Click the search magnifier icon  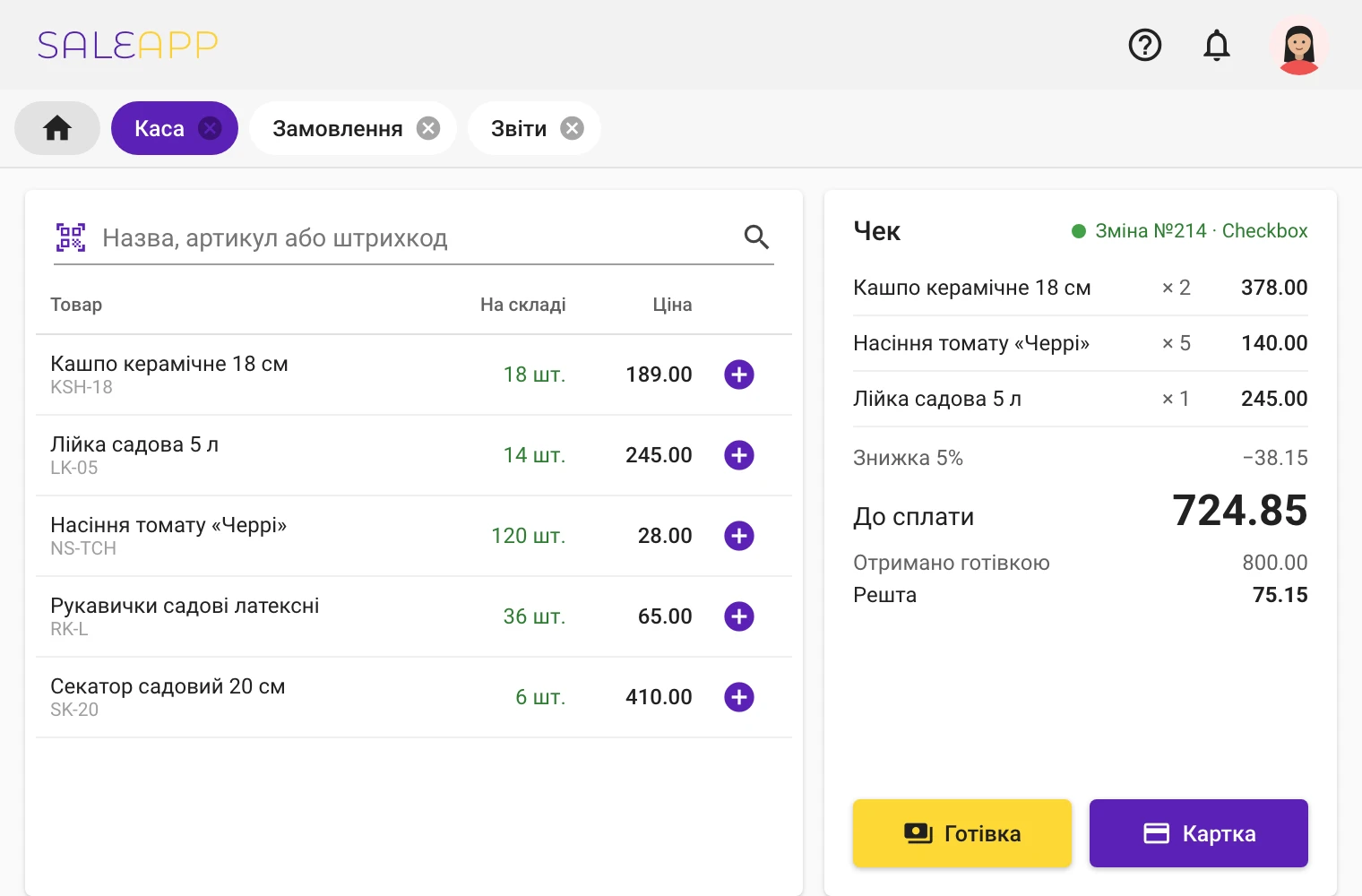(x=756, y=237)
